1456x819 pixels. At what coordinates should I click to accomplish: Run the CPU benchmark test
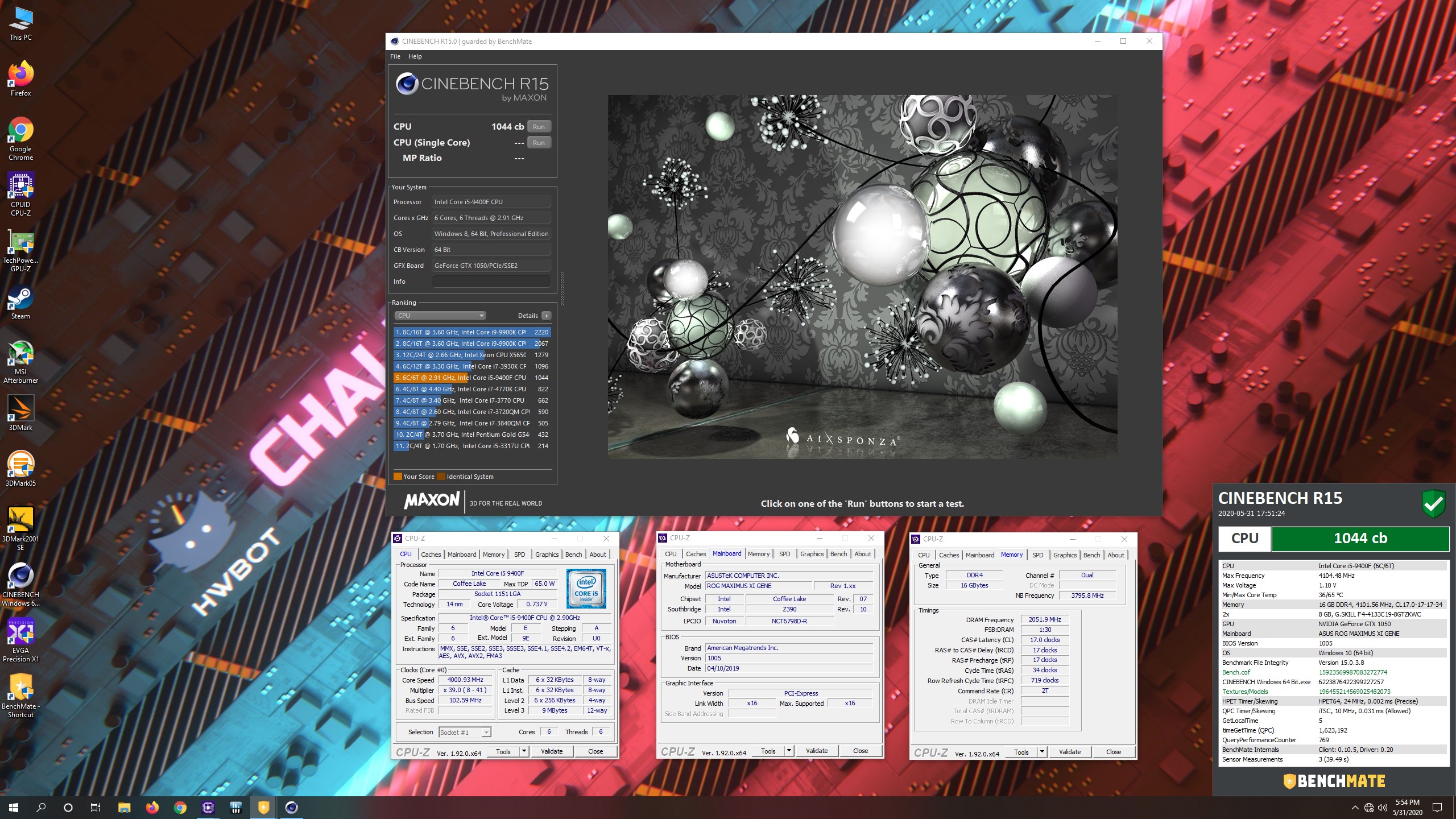tap(539, 127)
